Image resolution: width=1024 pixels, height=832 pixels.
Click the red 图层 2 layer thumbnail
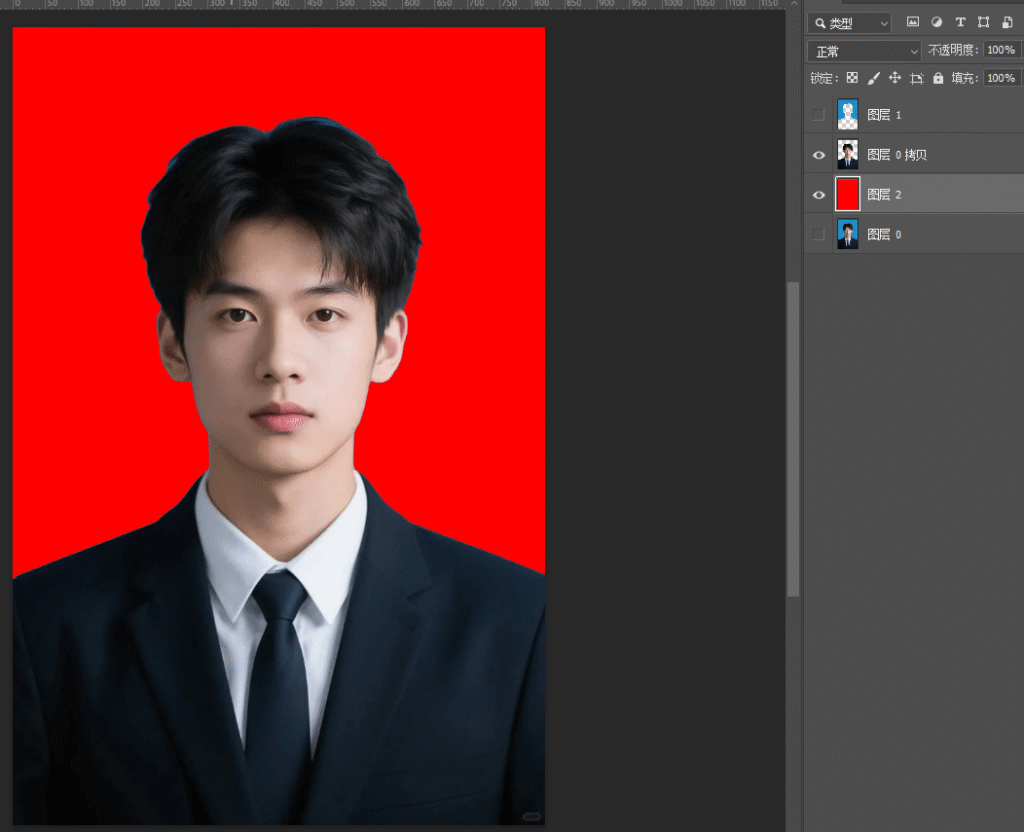[x=847, y=194]
